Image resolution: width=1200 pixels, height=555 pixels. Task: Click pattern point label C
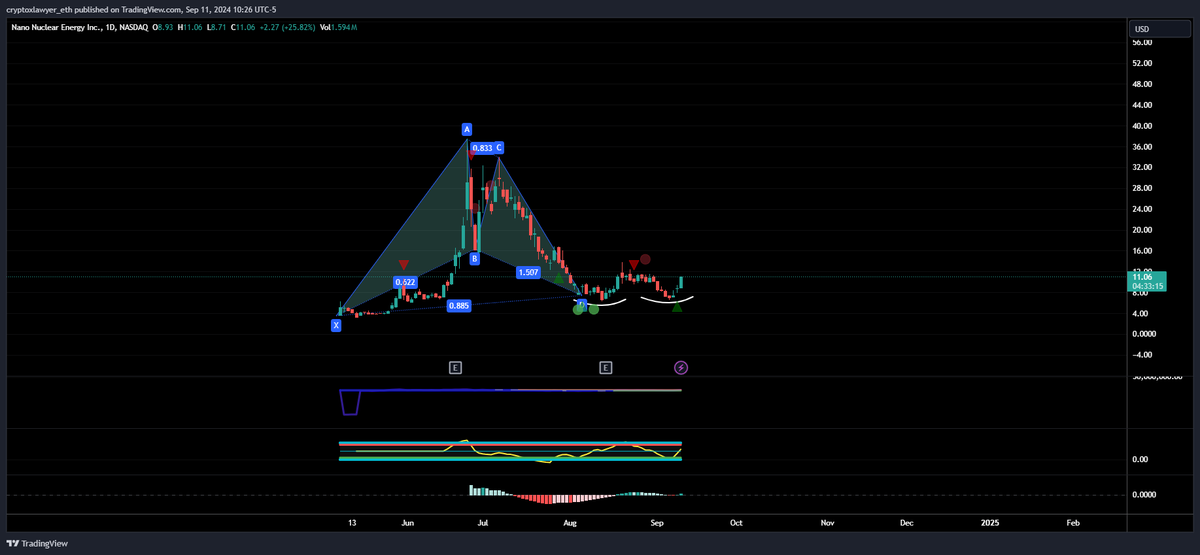498,148
